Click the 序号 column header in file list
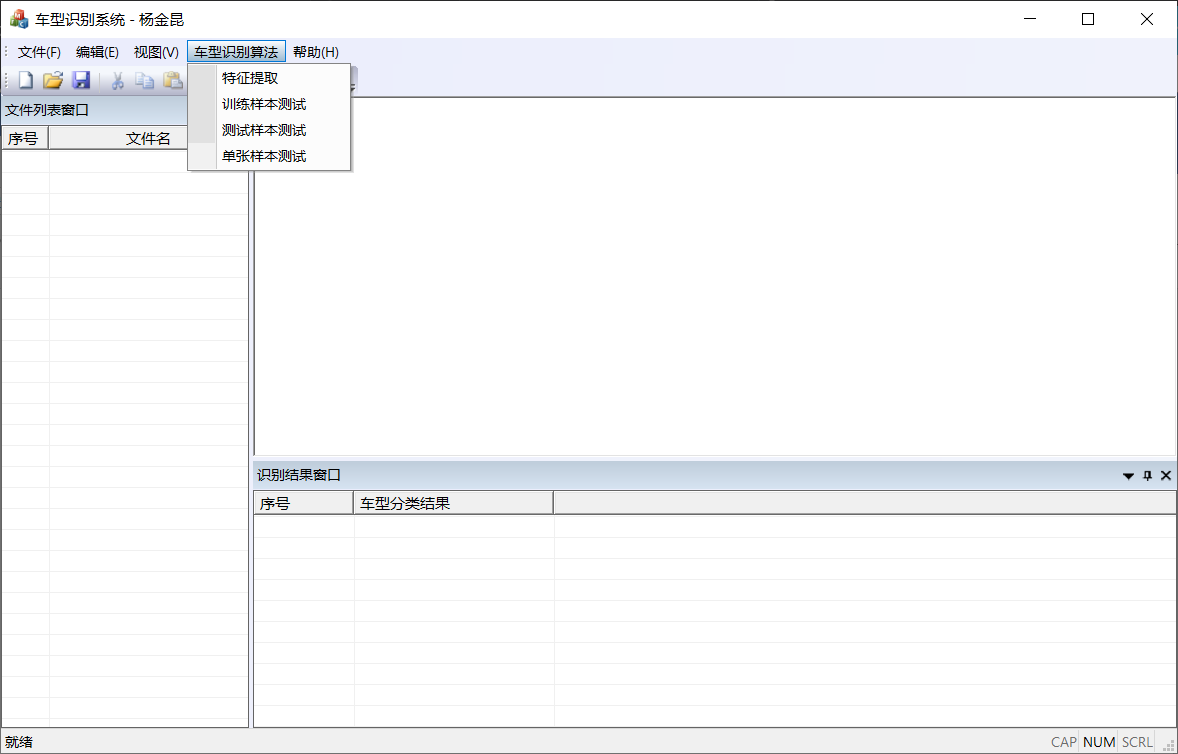This screenshot has height=754, width=1178. (25, 138)
